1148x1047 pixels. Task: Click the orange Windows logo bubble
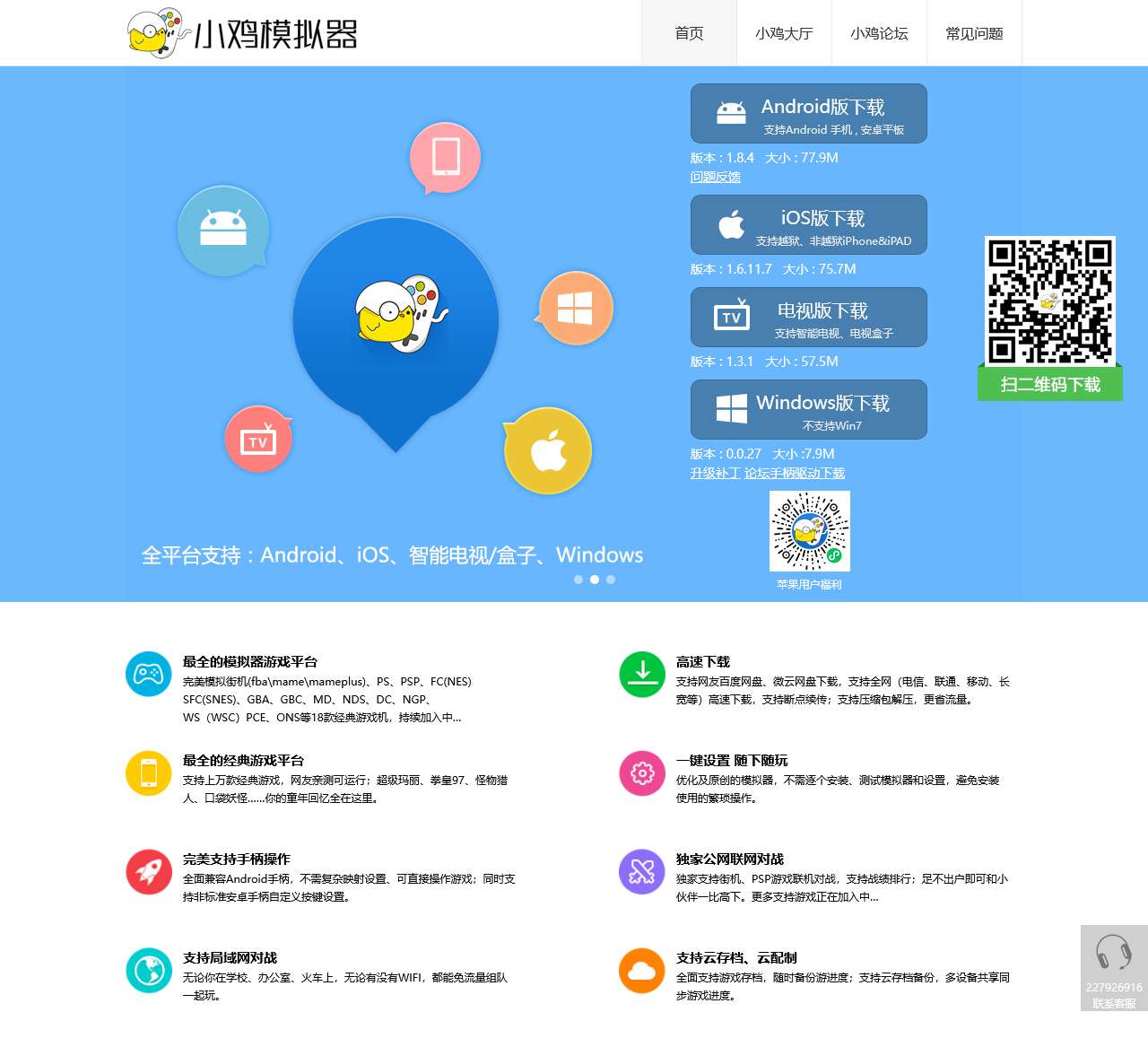575,306
